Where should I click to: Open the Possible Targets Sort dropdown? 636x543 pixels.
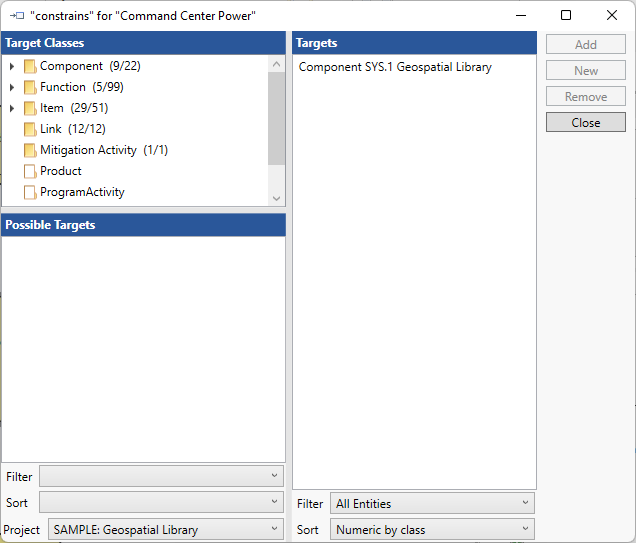pyautogui.click(x=161, y=502)
